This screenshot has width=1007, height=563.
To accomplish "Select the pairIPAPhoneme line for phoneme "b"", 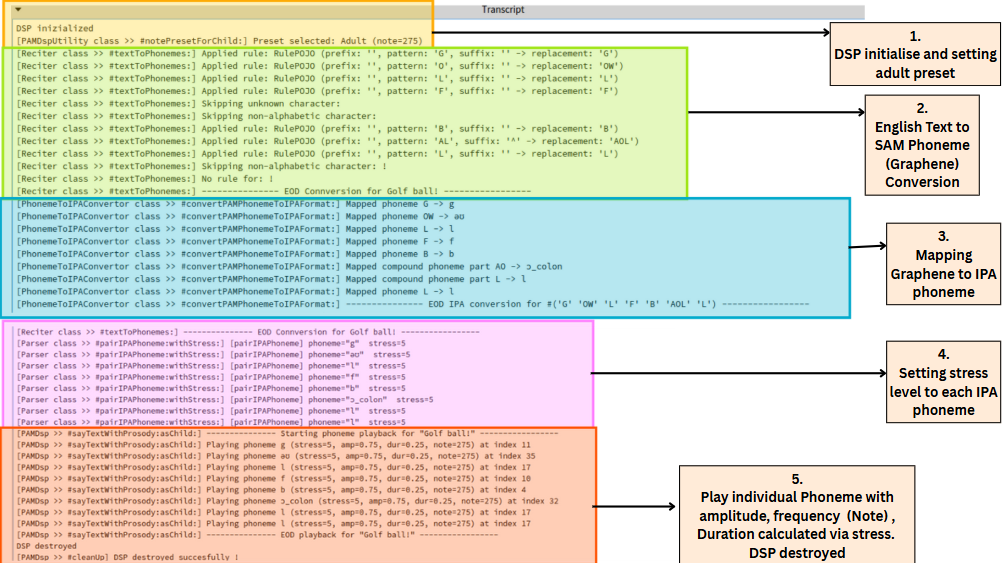I will tap(210, 387).
